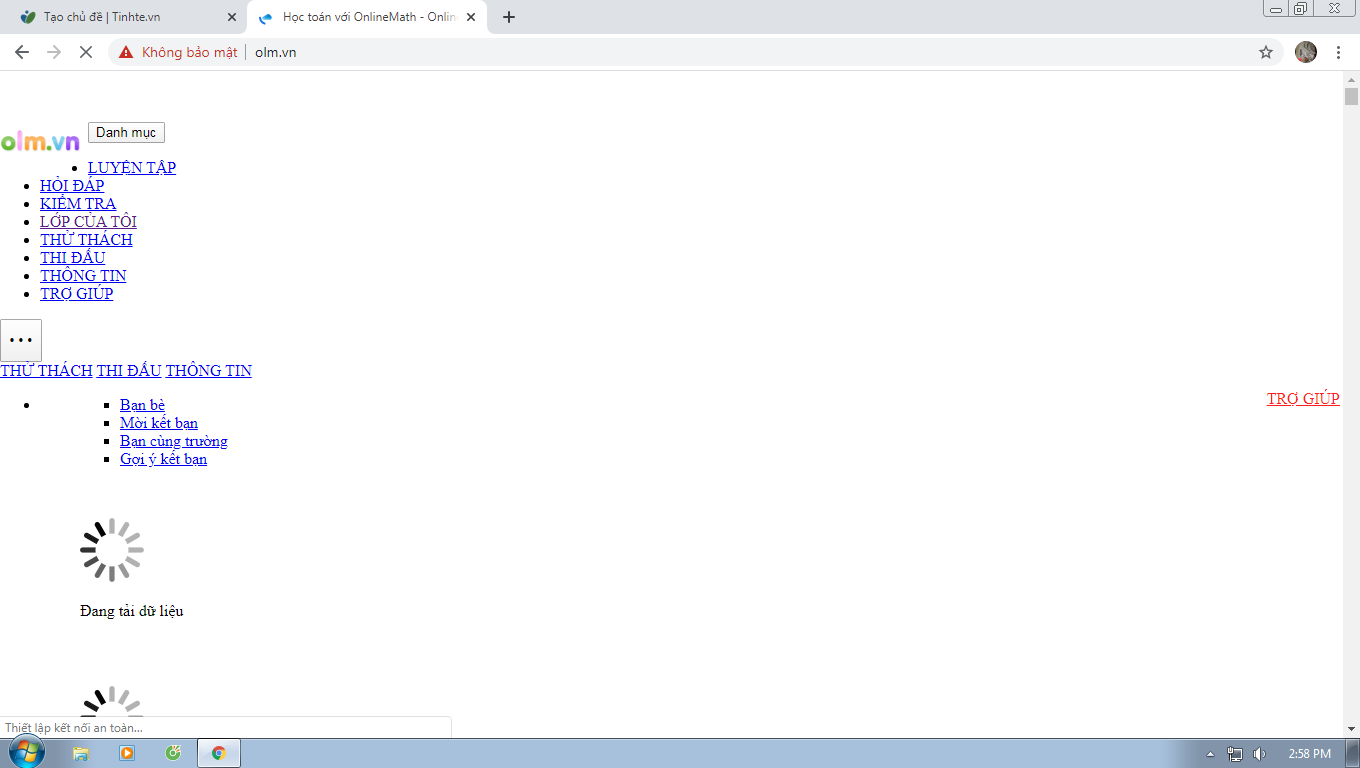Open File Explorer from the taskbar

[81, 753]
